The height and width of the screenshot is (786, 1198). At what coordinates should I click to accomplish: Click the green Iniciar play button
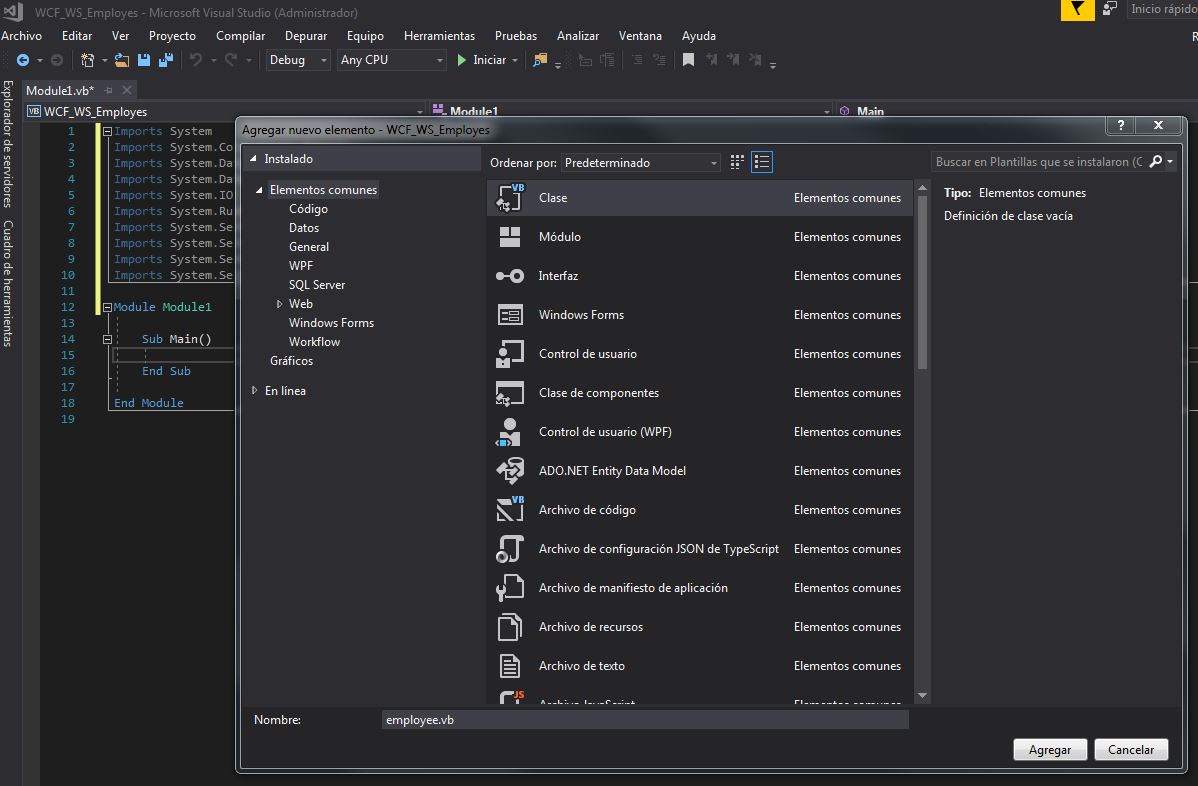461,60
